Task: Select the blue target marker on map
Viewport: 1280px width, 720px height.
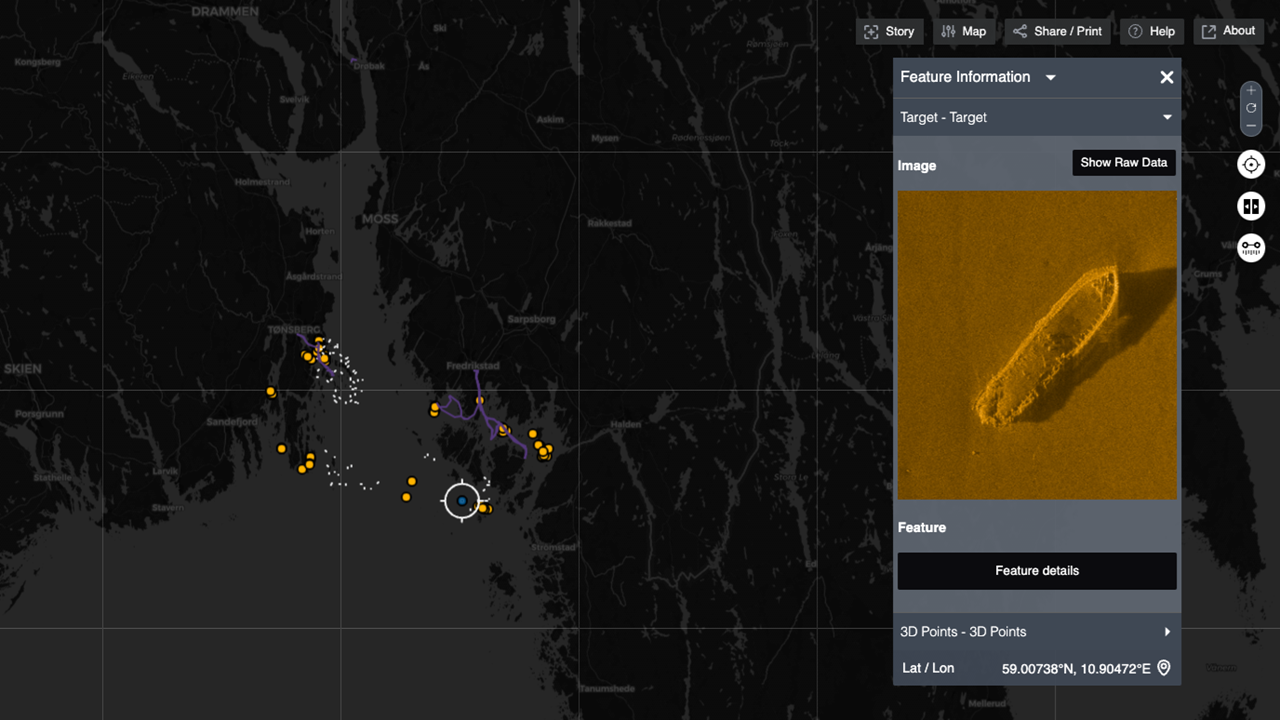Action: click(x=462, y=500)
